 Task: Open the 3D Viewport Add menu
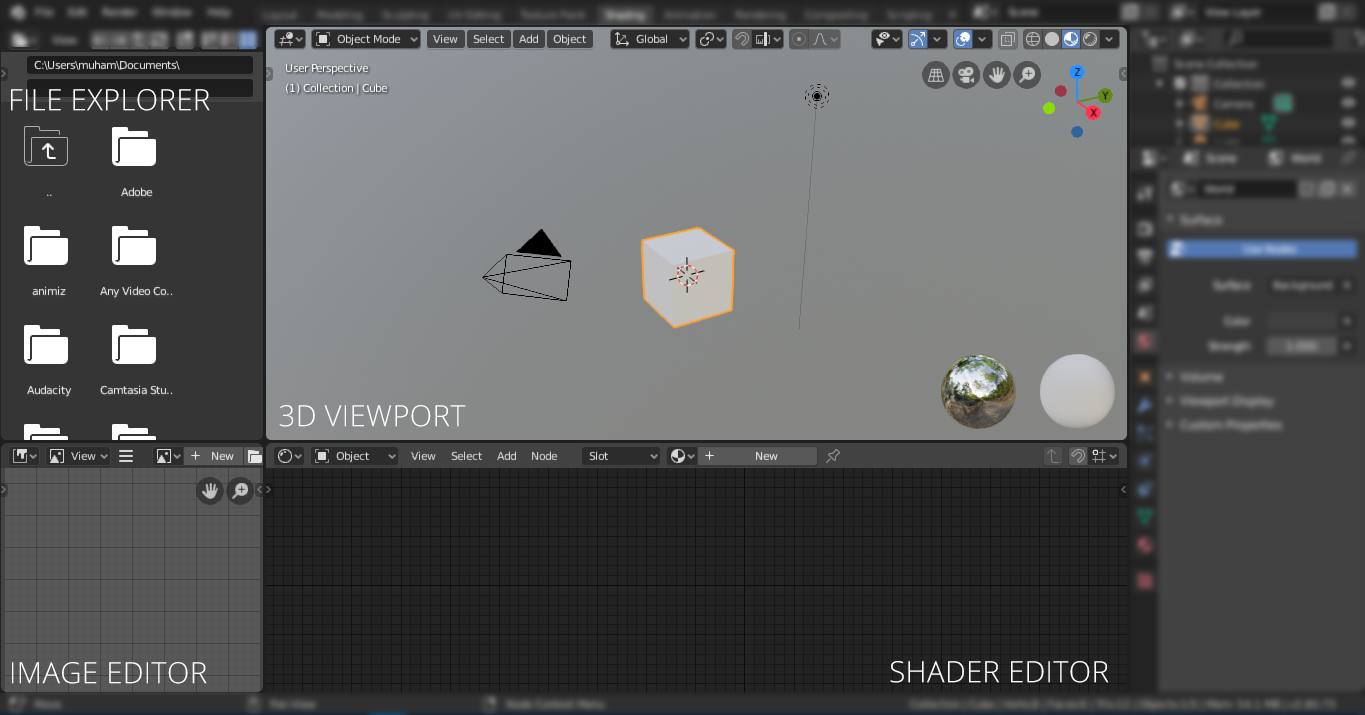click(x=529, y=39)
